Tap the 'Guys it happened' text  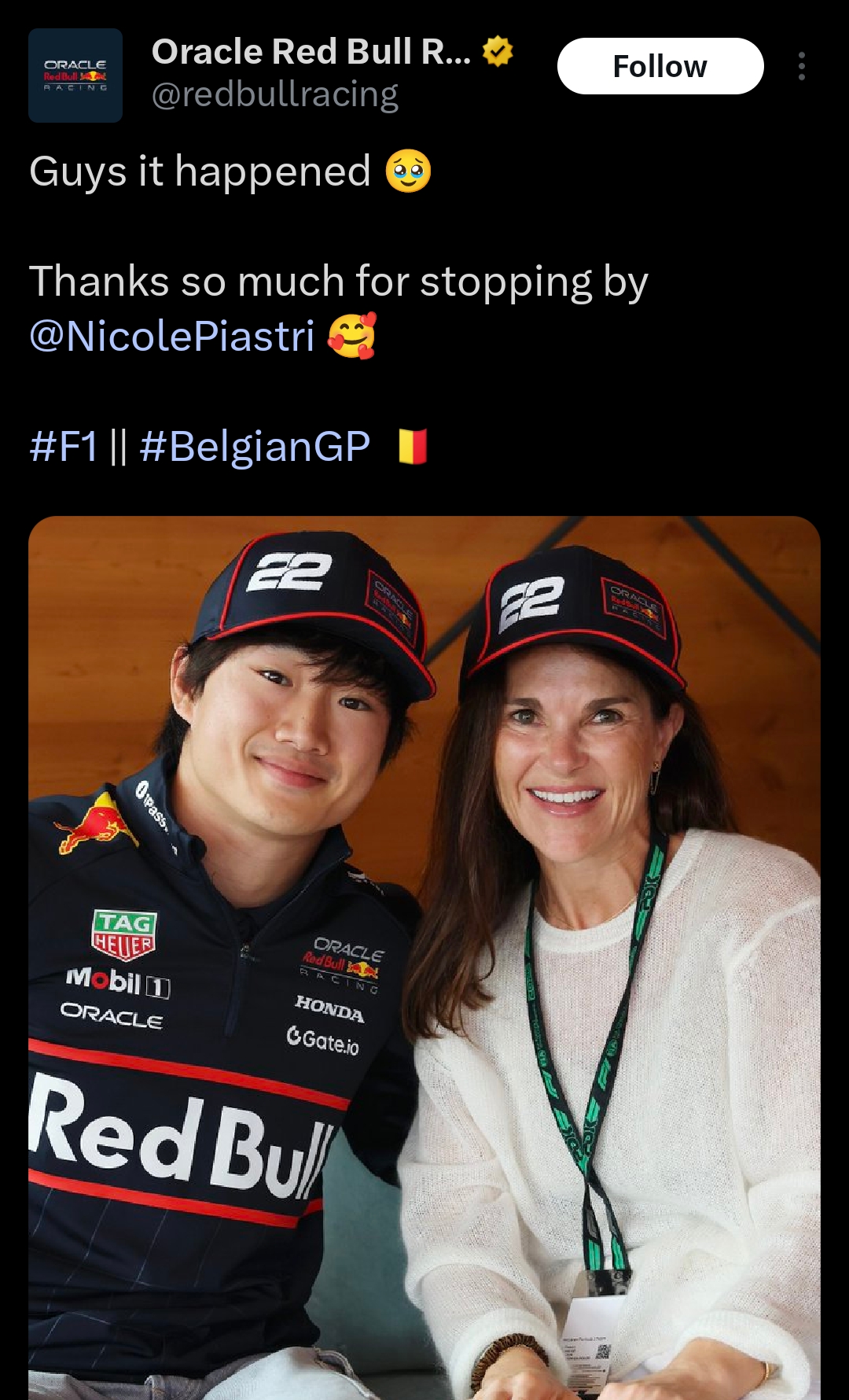click(x=200, y=171)
